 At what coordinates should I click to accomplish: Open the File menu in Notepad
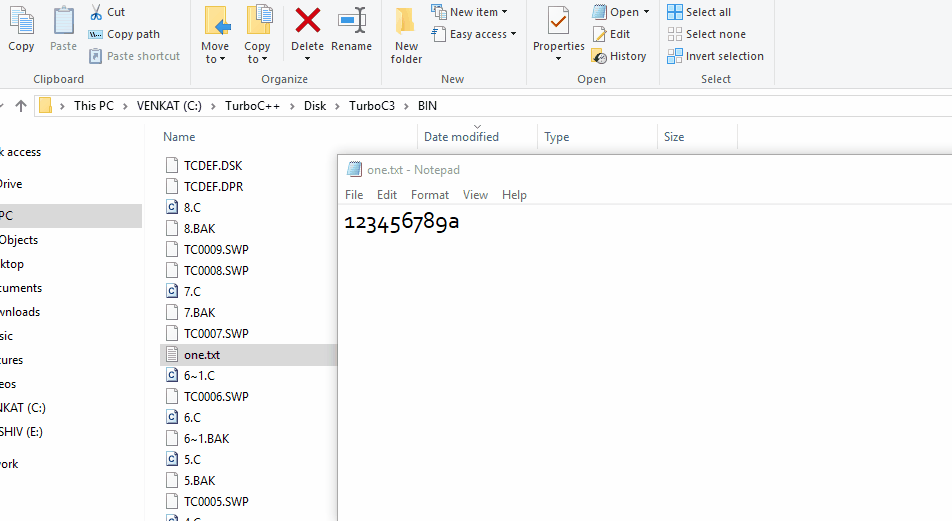[354, 195]
